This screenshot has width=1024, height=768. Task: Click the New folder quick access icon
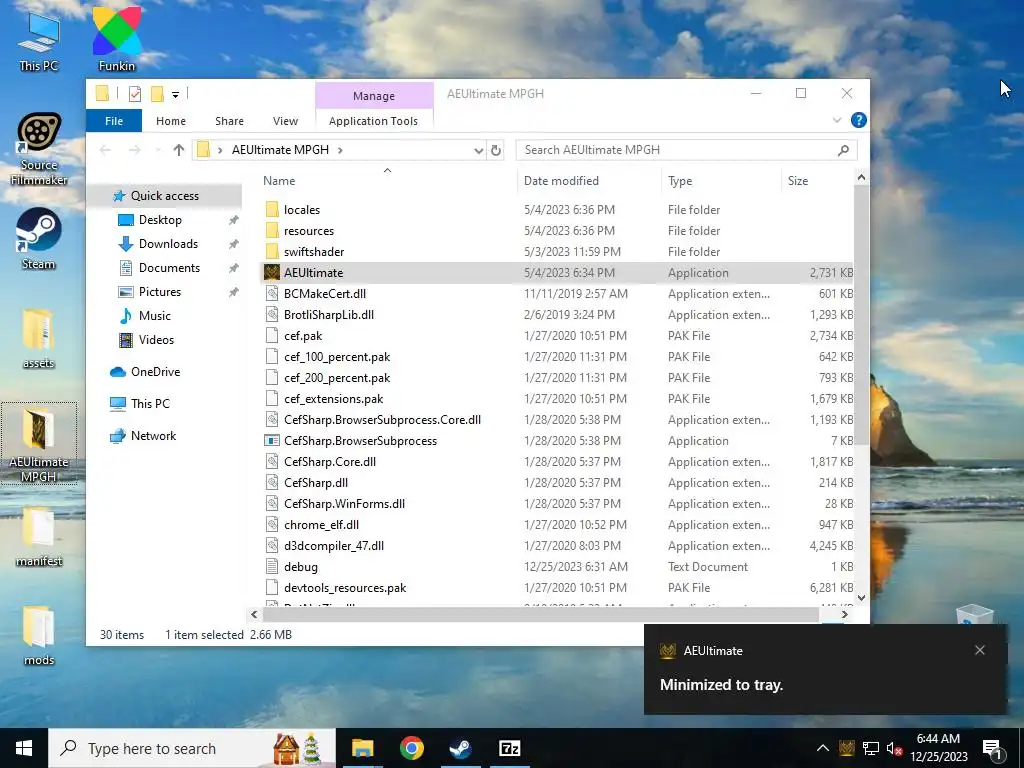(157, 94)
